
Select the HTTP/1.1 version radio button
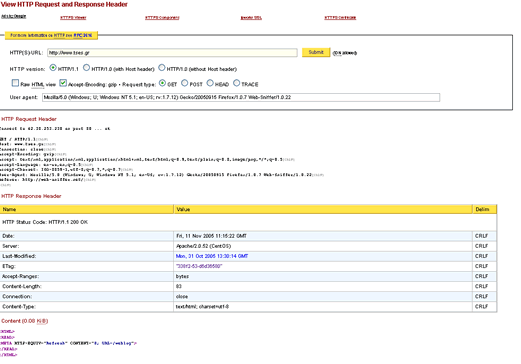[53, 68]
